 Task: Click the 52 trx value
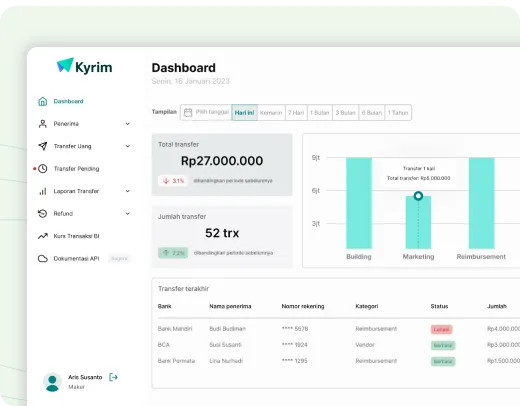coord(222,233)
